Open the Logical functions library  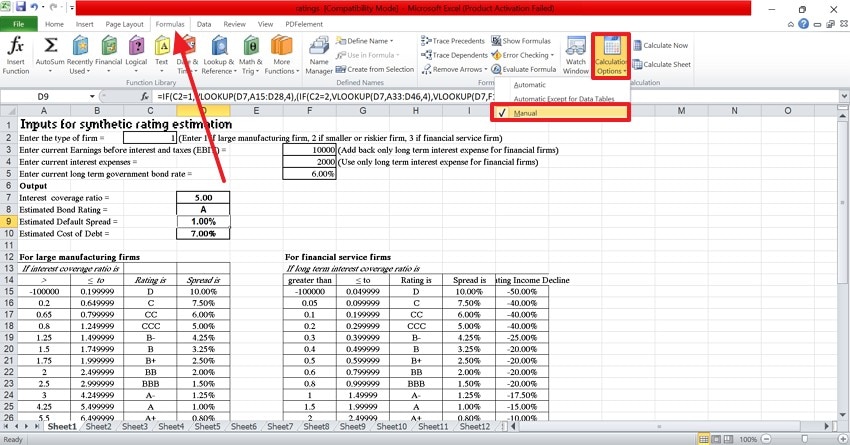[136, 55]
